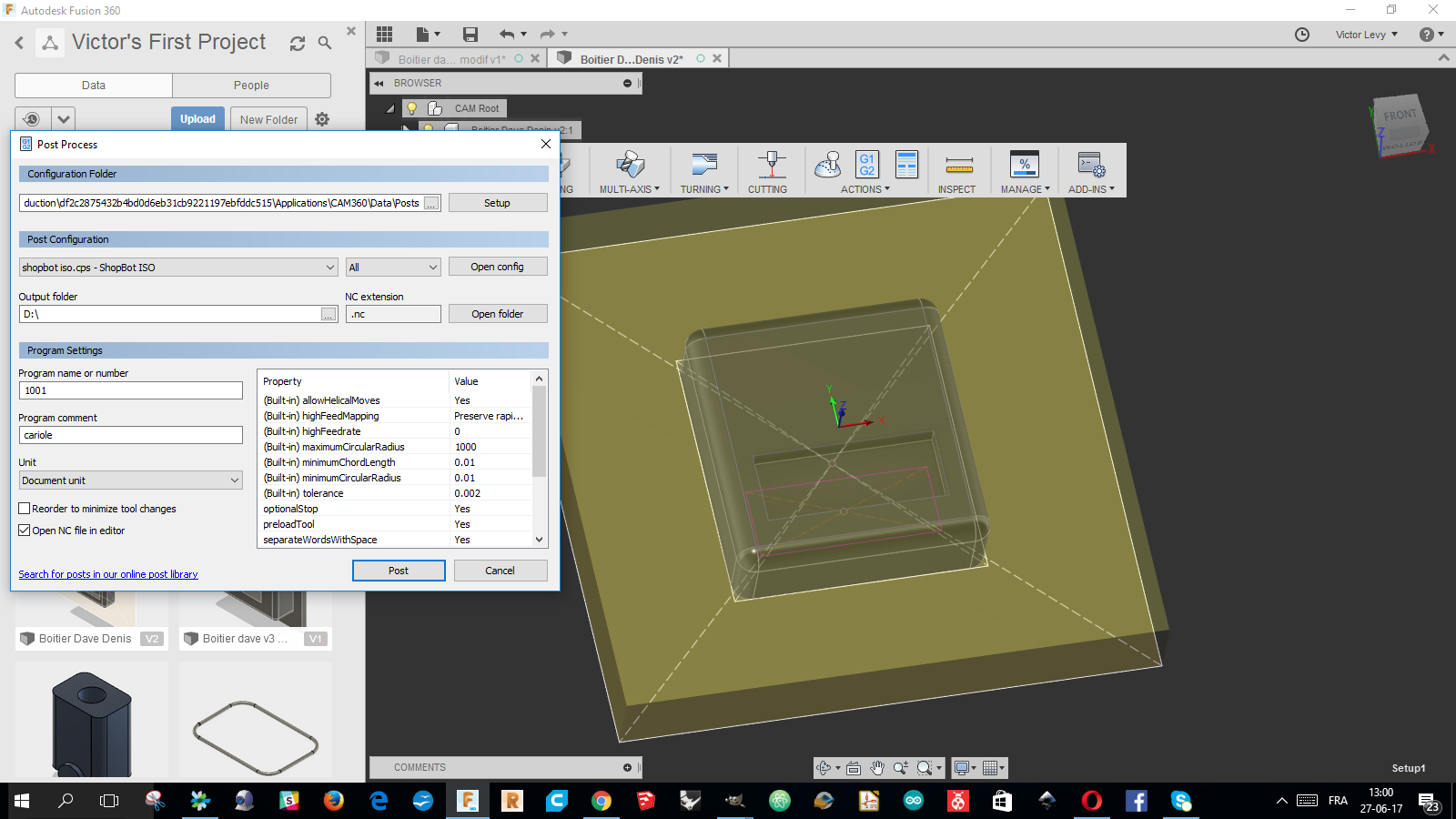Open the Manage tool library icon
The width and height of the screenshot is (1456, 819).
point(1025,166)
